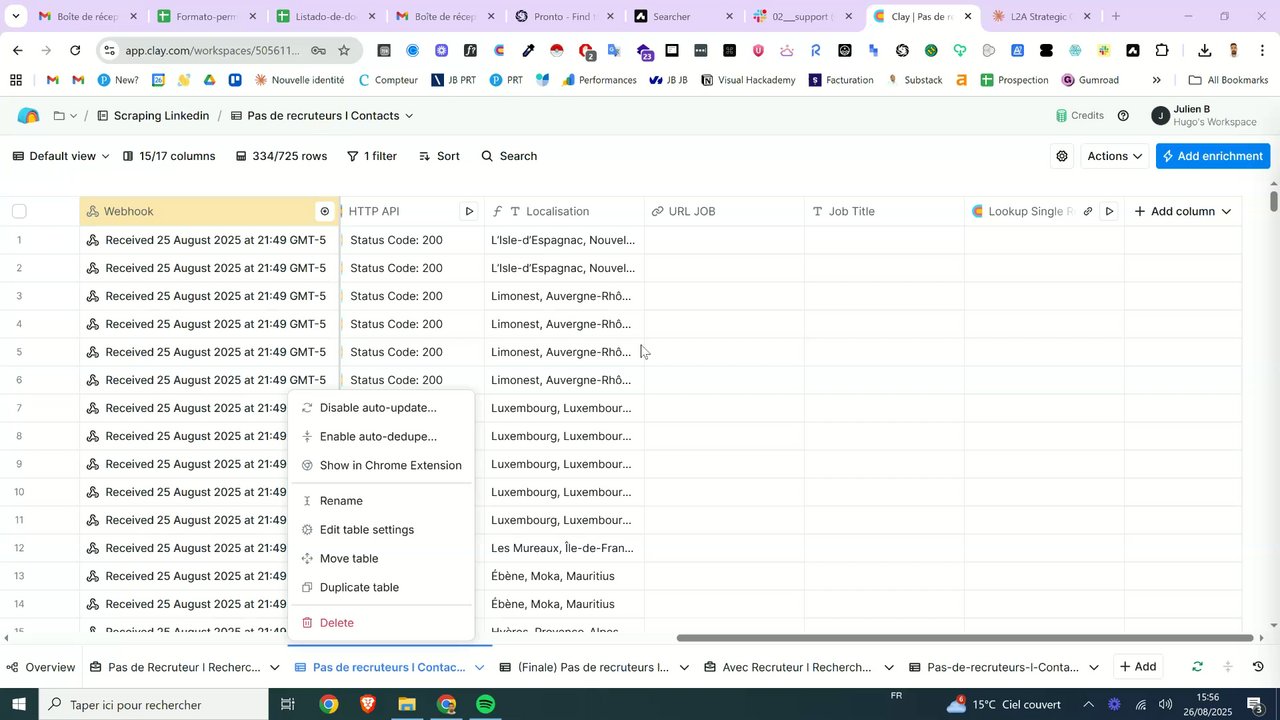1280x720 pixels.
Task: Click the Les Mureaux, Île-de-Fran... cell
Action: coord(564,548)
